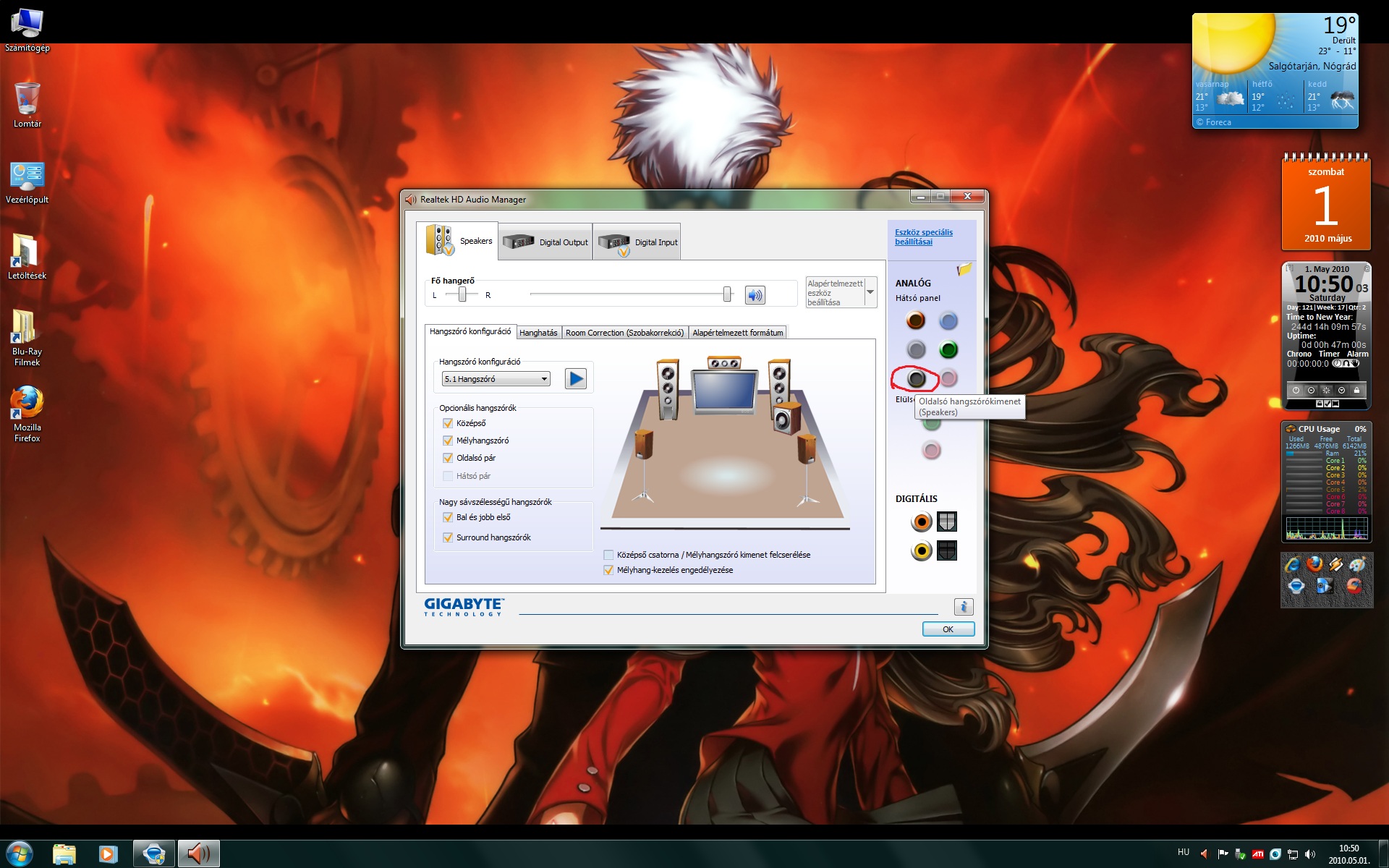Click the padlock button on clock gadget toolbar
Screen dimensions: 1389x868
[1356, 391]
